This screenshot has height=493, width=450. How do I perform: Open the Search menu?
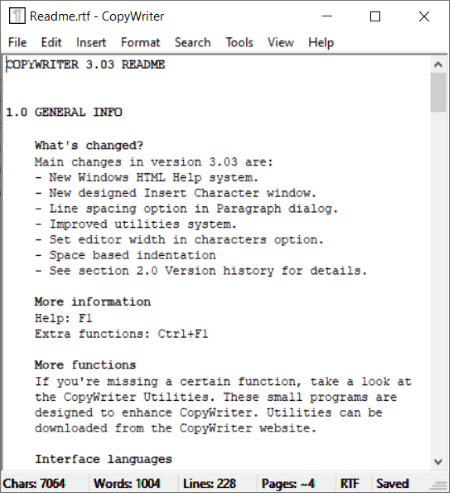point(193,42)
